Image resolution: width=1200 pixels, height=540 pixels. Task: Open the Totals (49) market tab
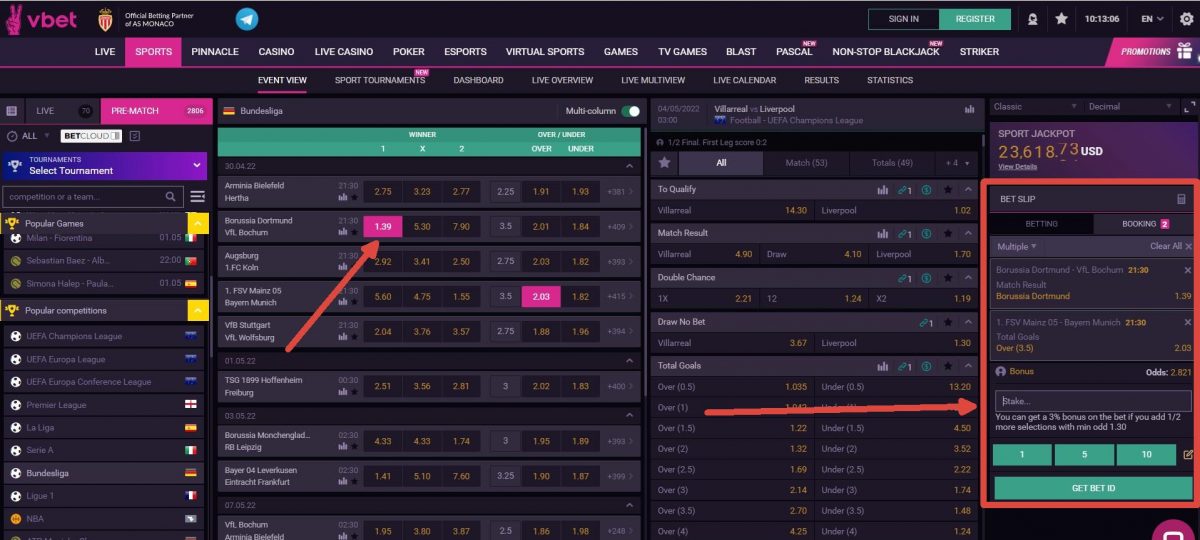coord(891,162)
